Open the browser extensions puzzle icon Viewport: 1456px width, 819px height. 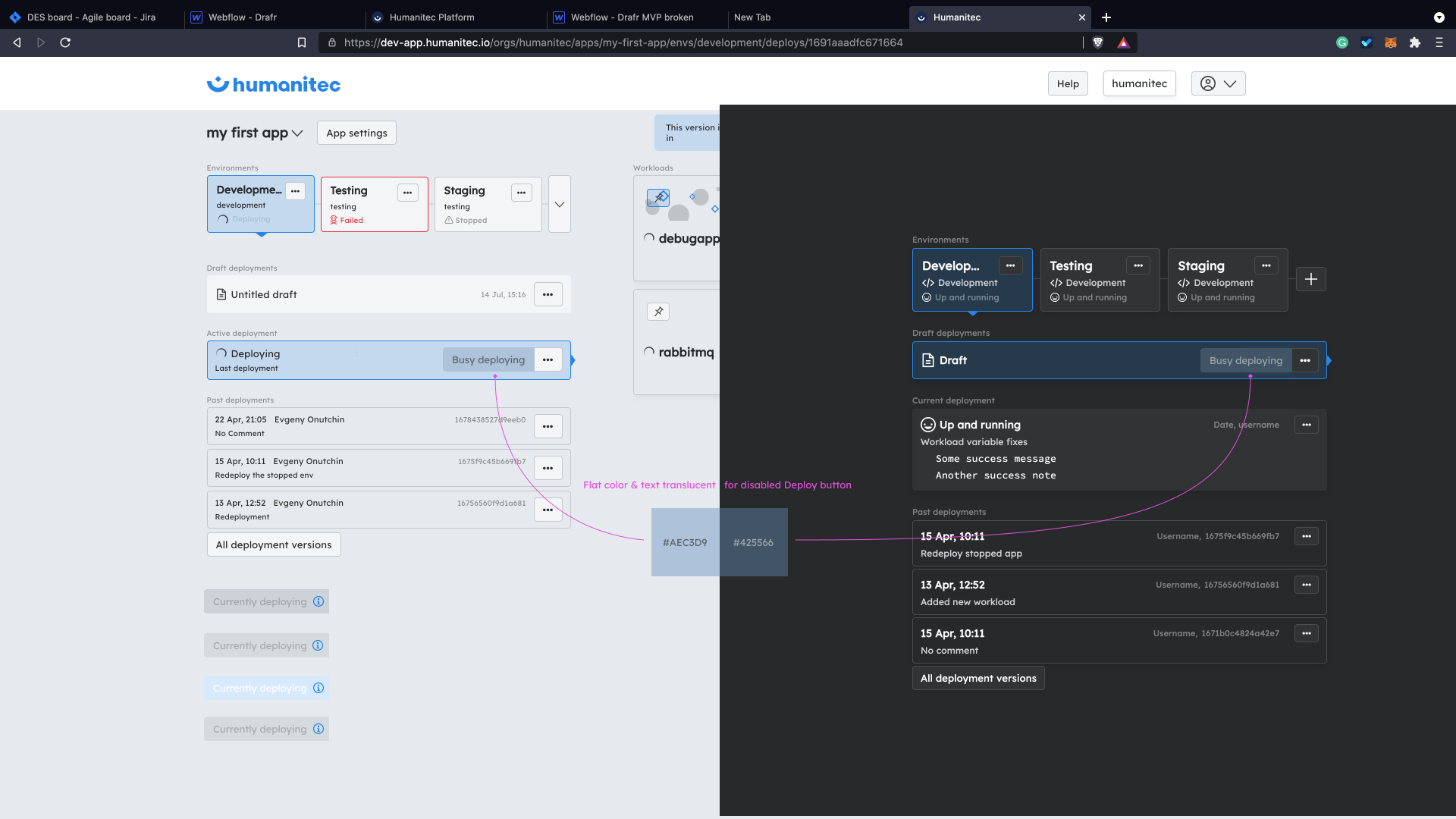point(1414,42)
